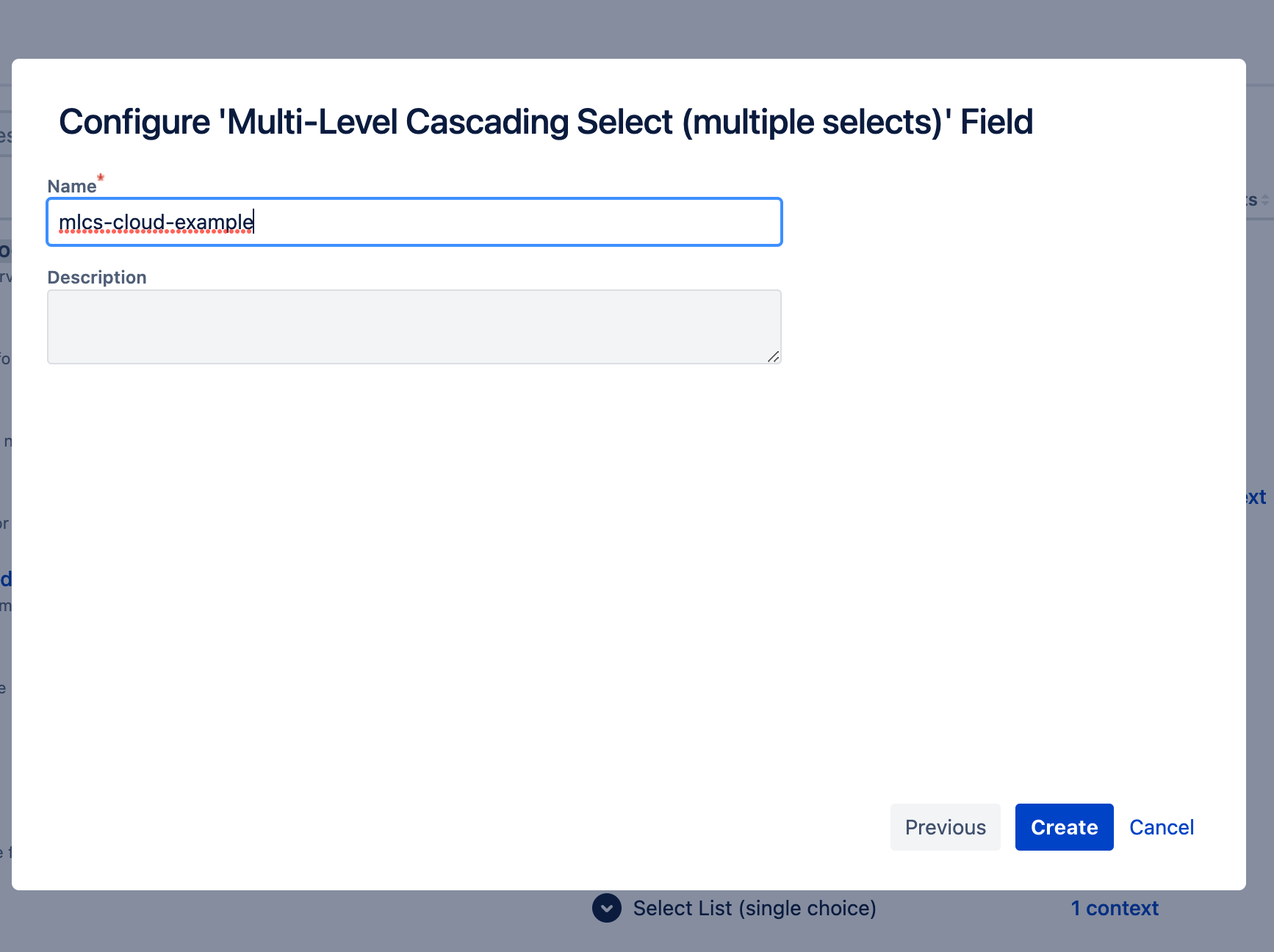Click the dimmed backdrop left of Select List
The width and height of the screenshot is (1274, 952).
pyautogui.click(x=294, y=921)
